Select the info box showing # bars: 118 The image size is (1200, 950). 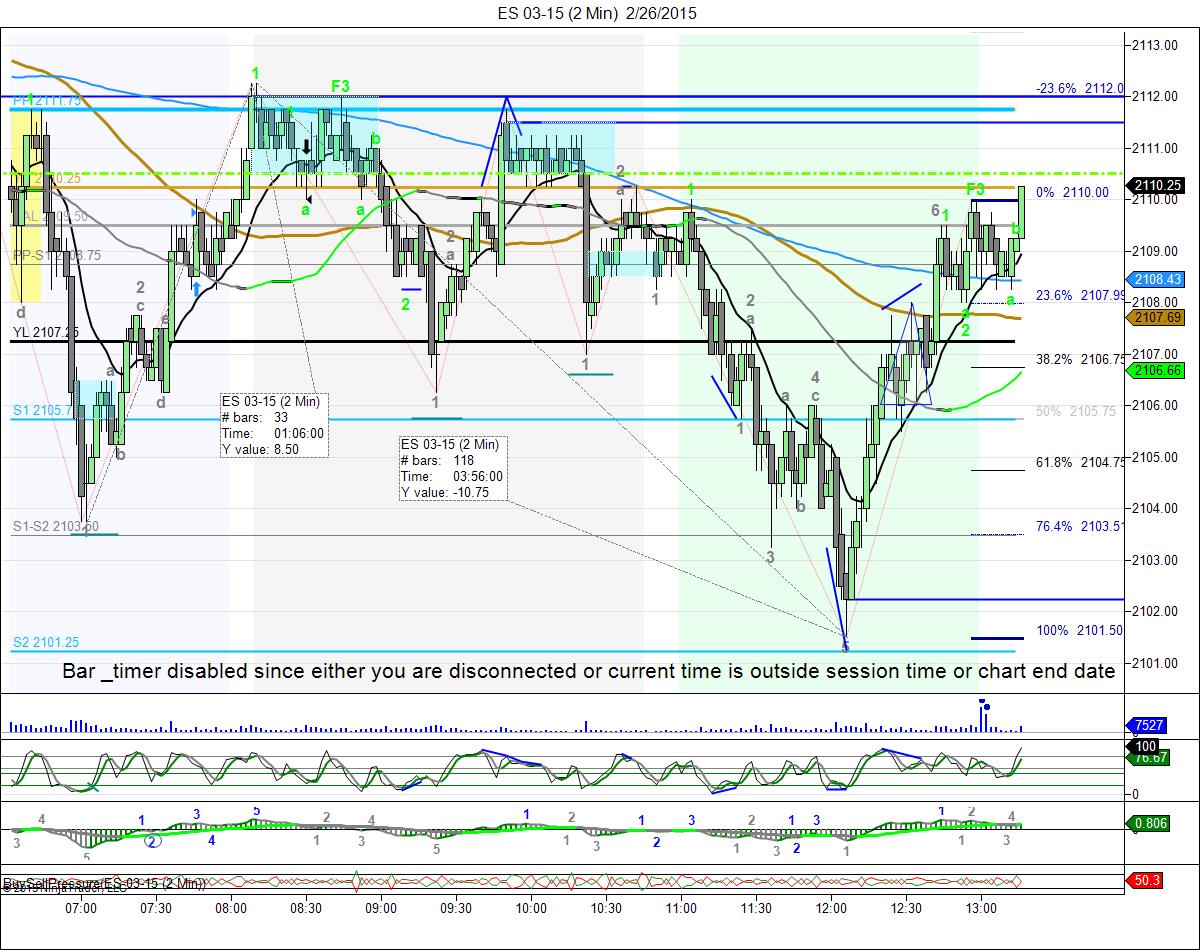pos(452,468)
